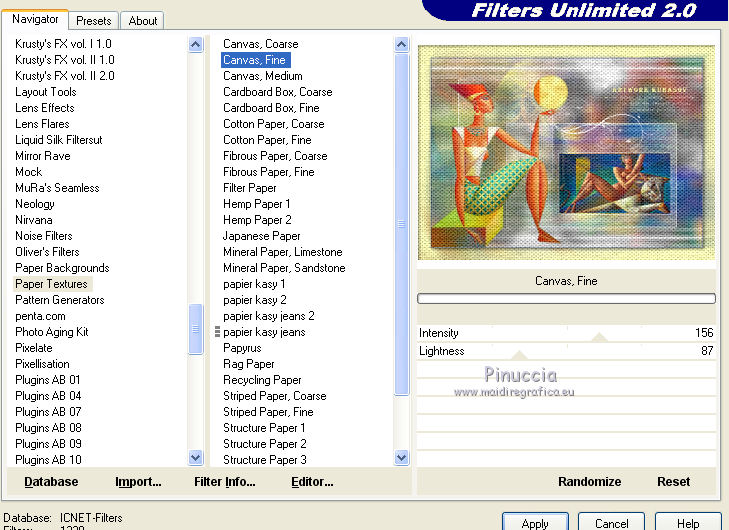Select papier kasy jeans 2
The image size is (729, 530).
pos(268,316)
